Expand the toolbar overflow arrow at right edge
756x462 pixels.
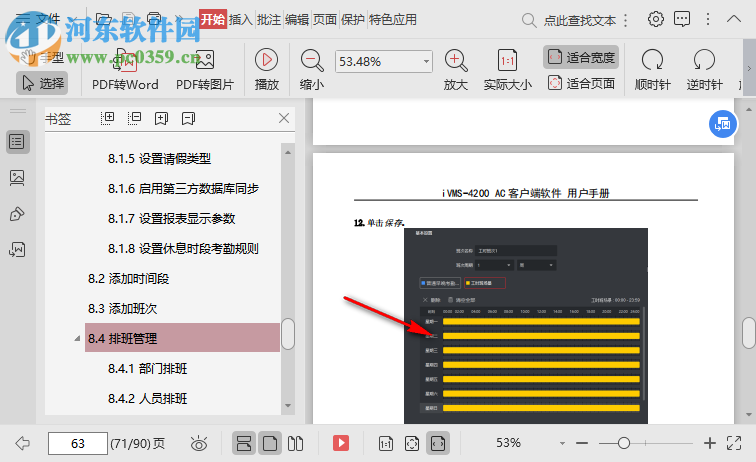pyautogui.click(x=749, y=68)
